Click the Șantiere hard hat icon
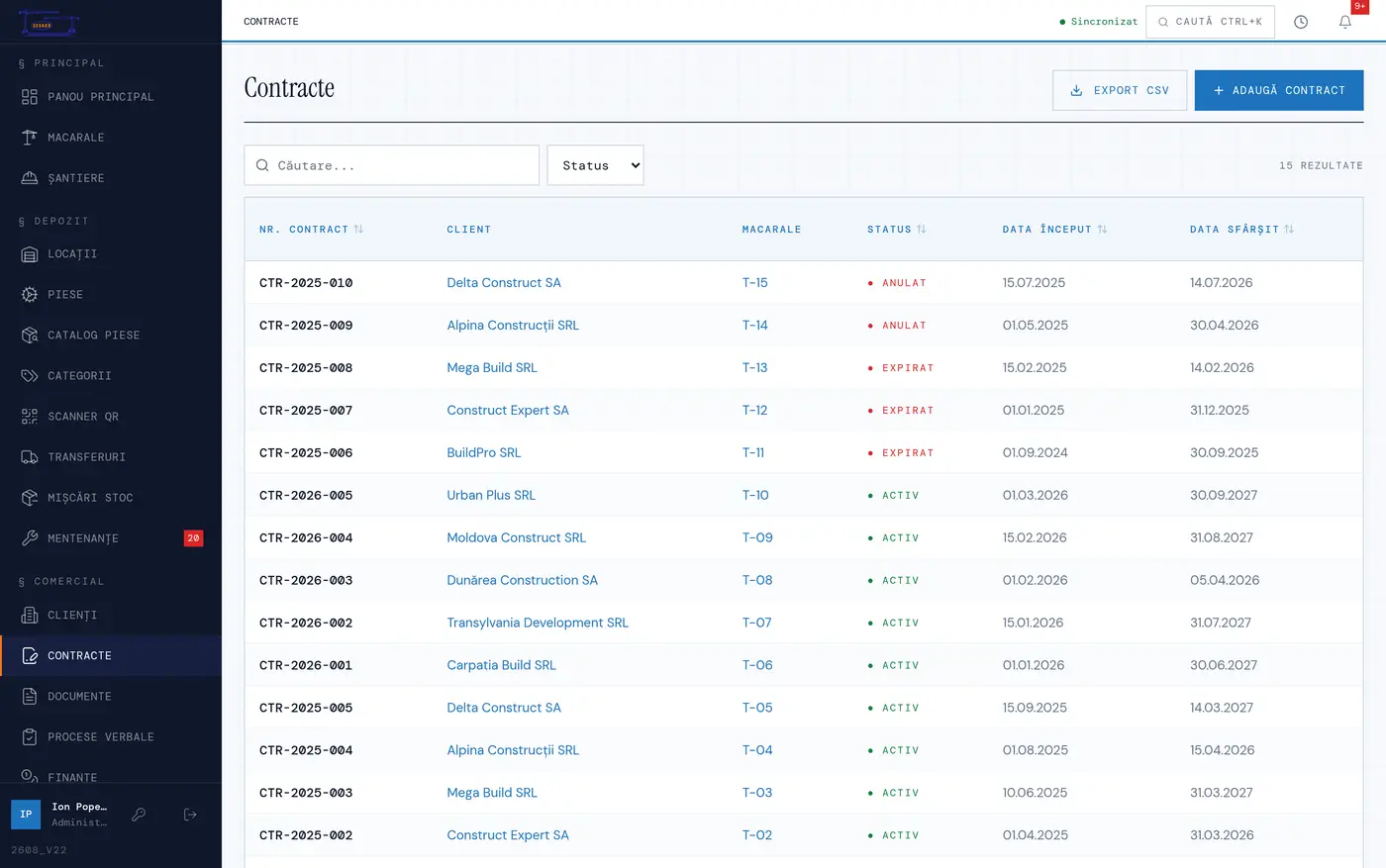The height and width of the screenshot is (868, 1386). pos(30,178)
